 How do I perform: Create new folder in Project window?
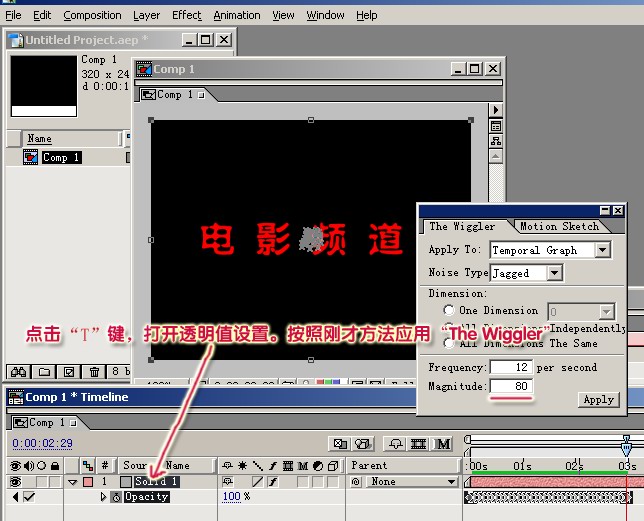coord(44,372)
